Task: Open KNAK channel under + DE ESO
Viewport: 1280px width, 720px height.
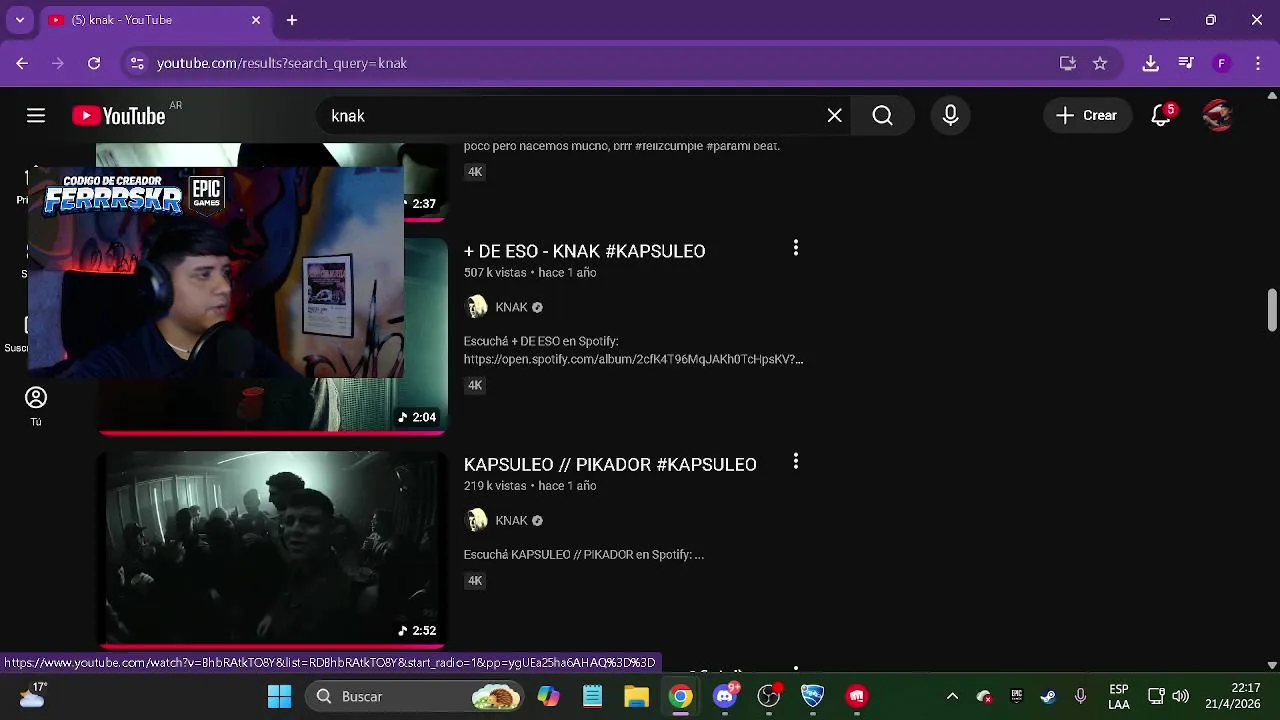Action: click(511, 307)
